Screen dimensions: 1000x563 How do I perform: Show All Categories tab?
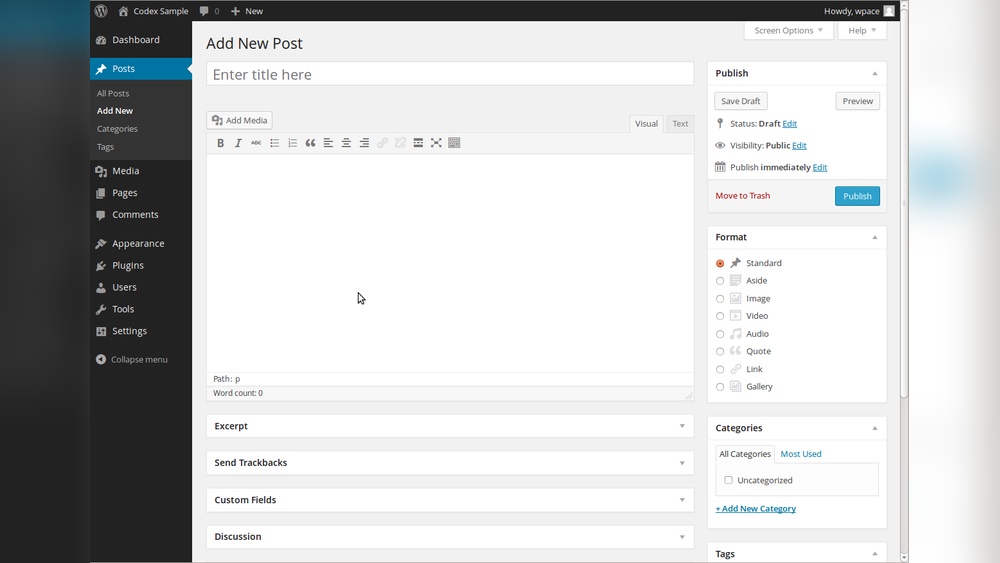click(745, 454)
